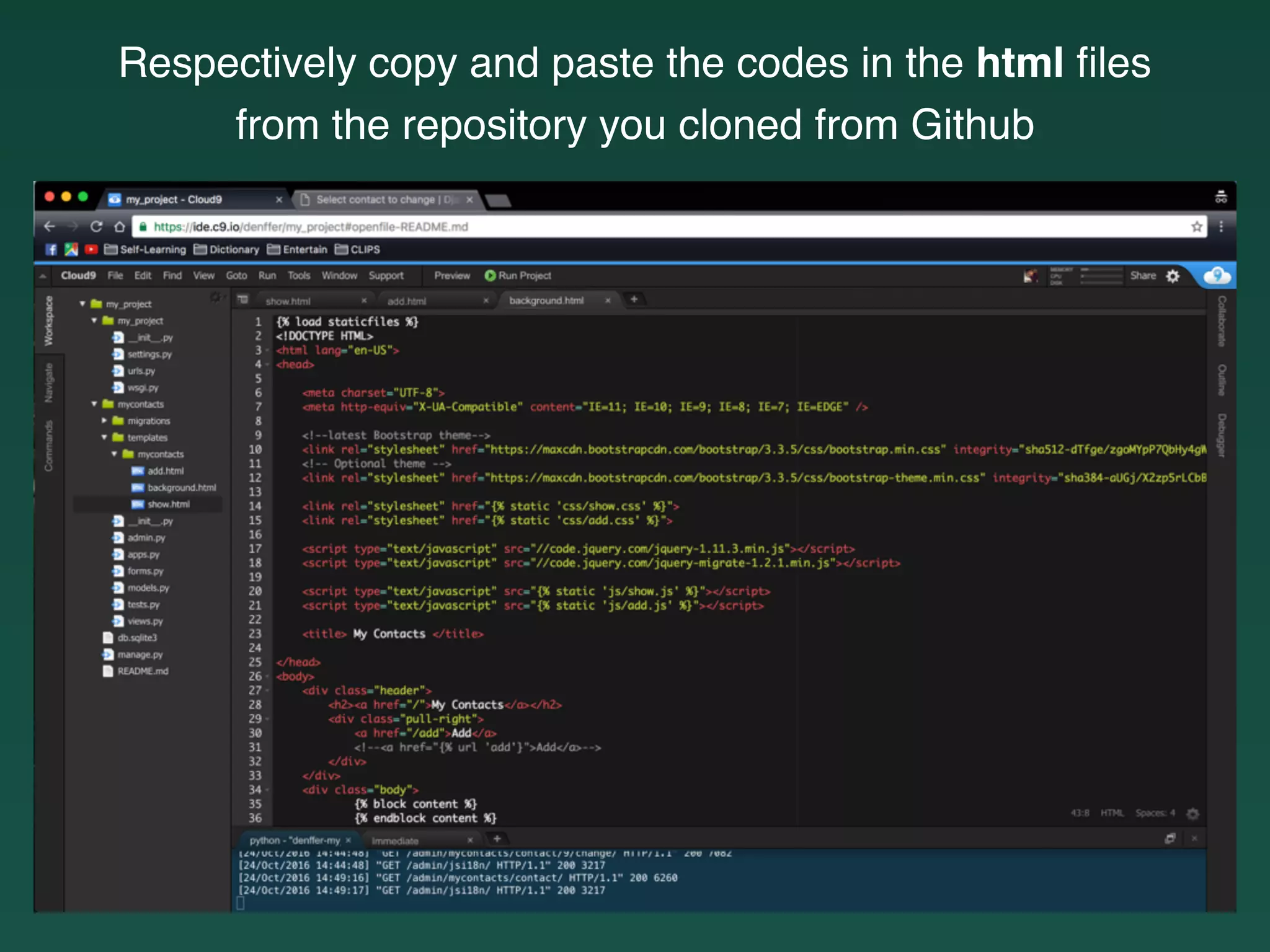The height and width of the screenshot is (952, 1270).
Task: Click the Share button
Action: pos(1142,276)
